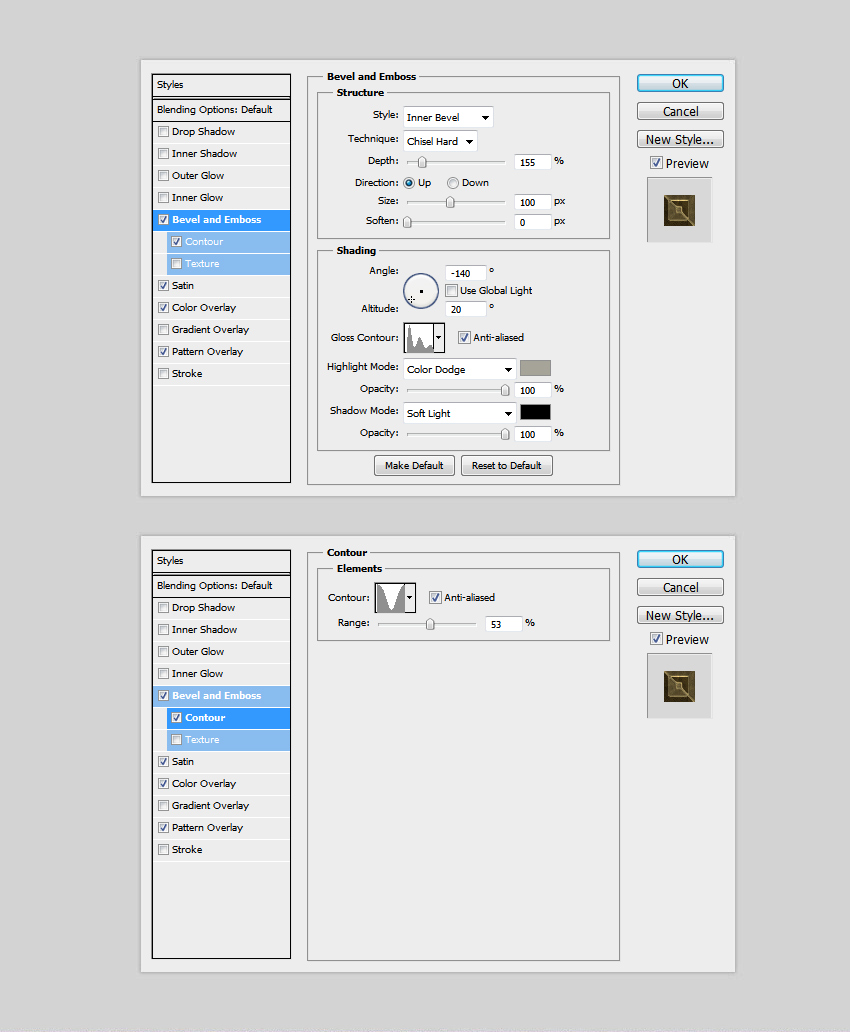Toggle Texture checkbox in lower dialog
The width and height of the screenshot is (850, 1032).
coord(176,740)
